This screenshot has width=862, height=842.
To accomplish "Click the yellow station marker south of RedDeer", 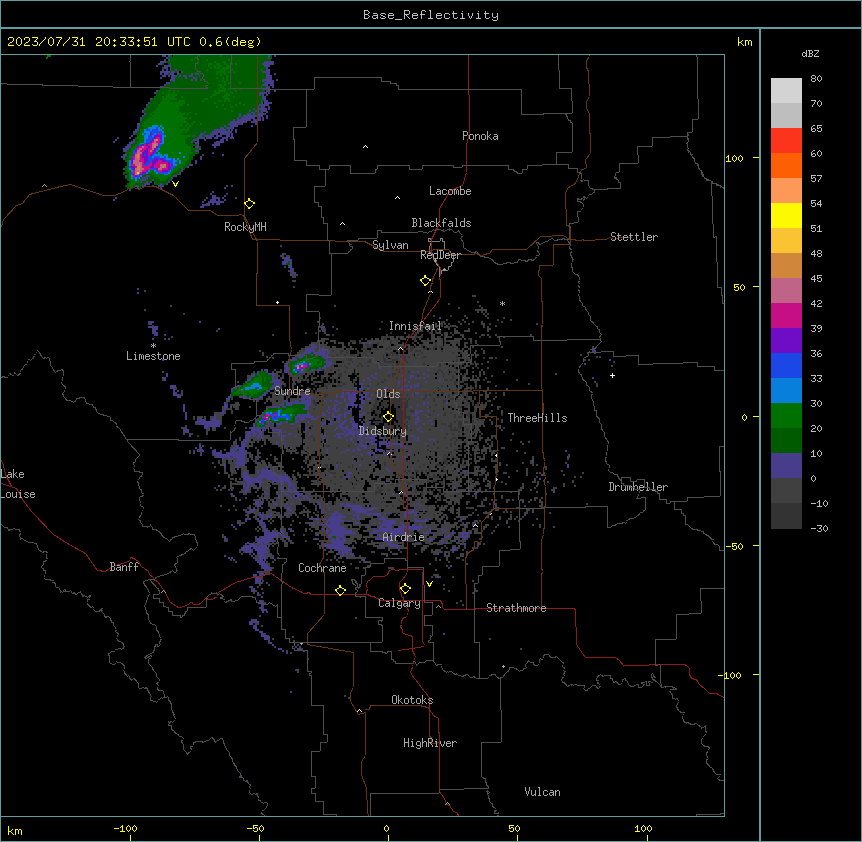I will tap(426, 281).
